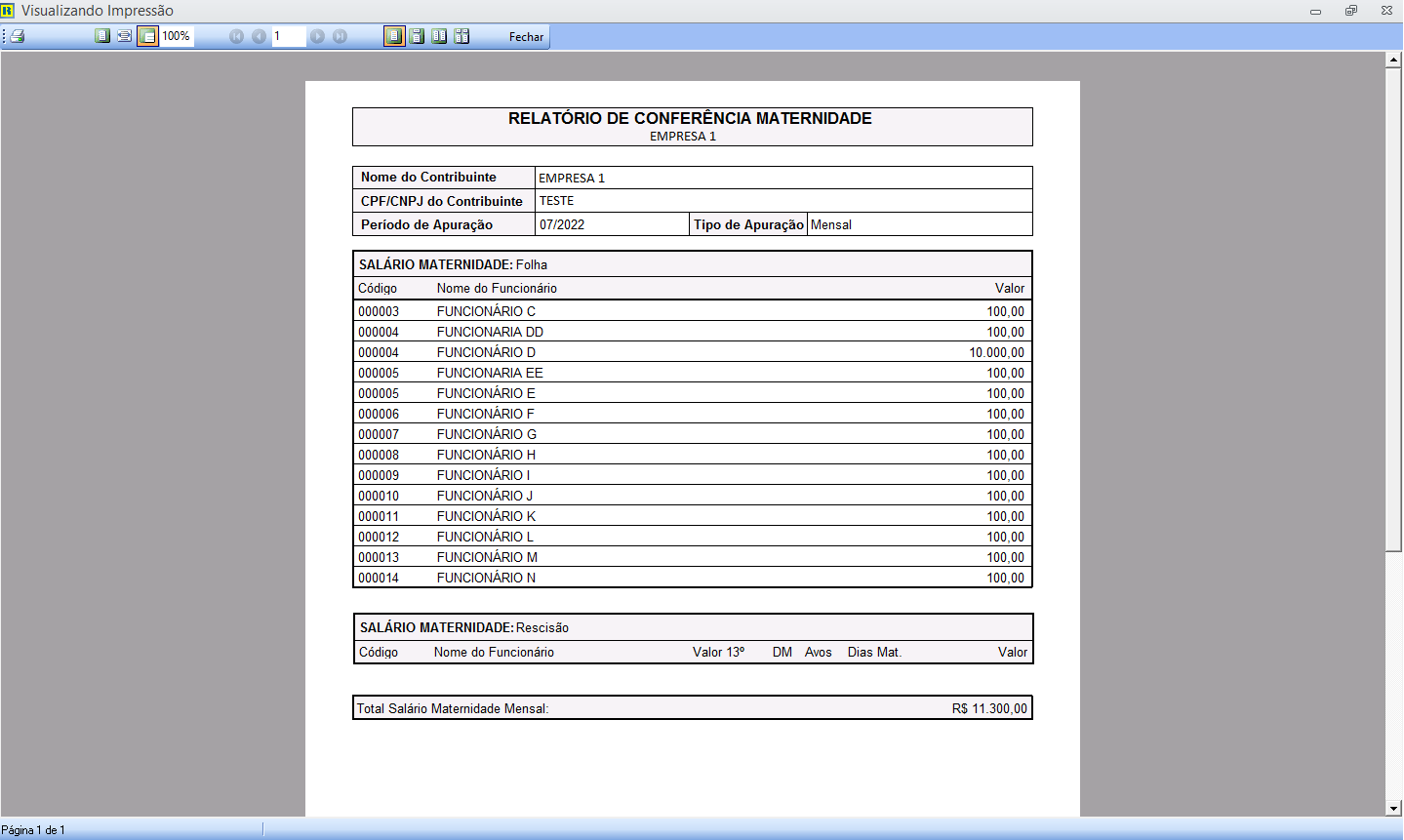Click the FUNCIONÁRIO M name
Image resolution: width=1404 pixels, height=840 pixels.
487,557
